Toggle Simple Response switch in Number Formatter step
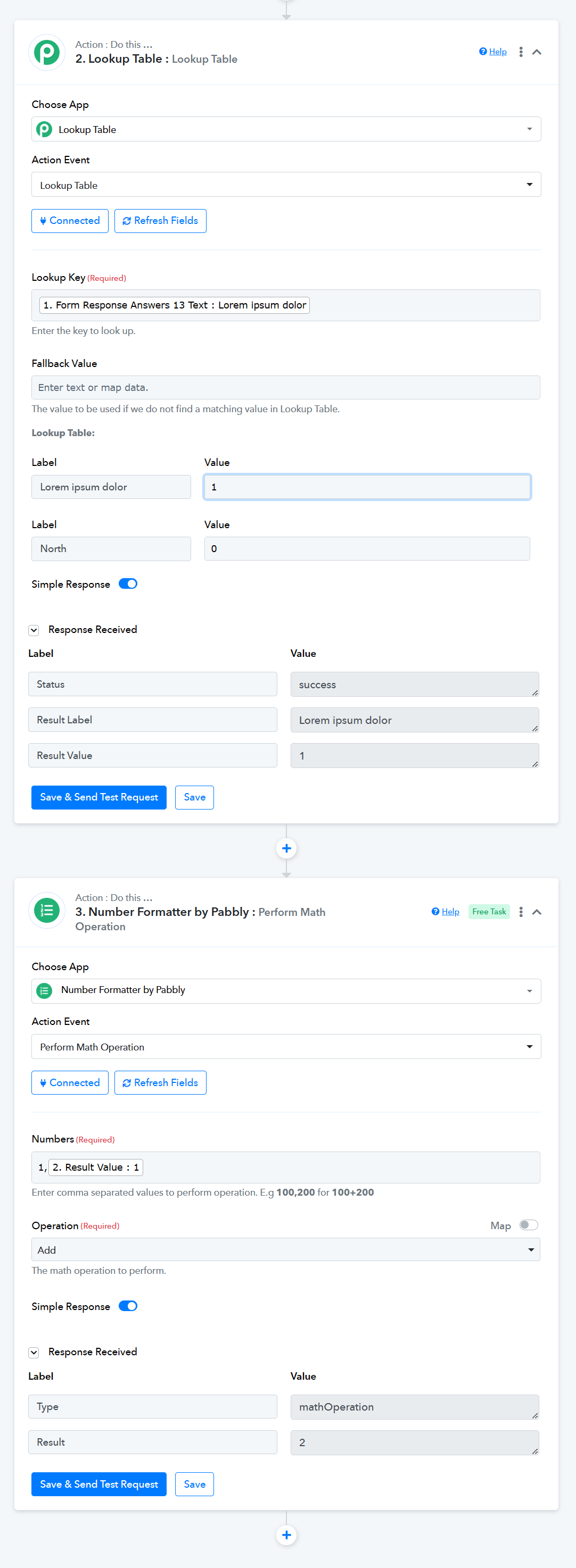Screen dimensions: 576x1568 tap(128, 1306)
